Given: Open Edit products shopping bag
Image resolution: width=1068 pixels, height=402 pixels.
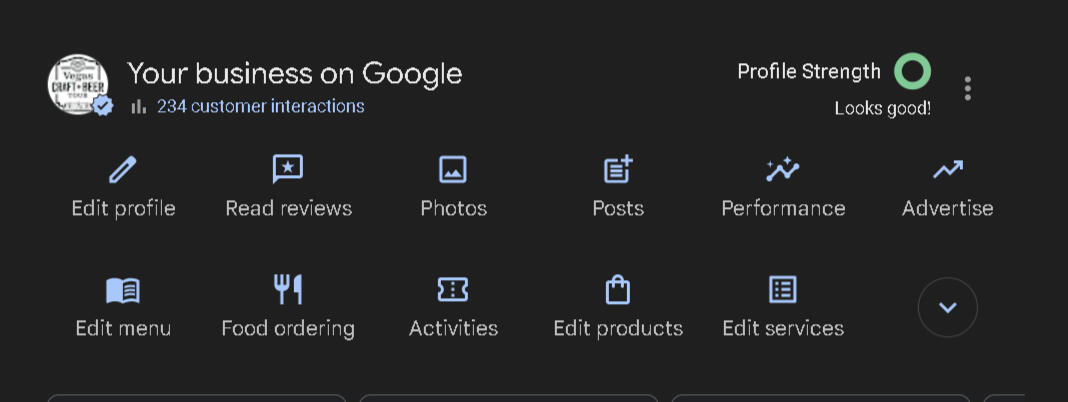Looking at the screenshot, I should pyautogui.click(x=618, y=291).
